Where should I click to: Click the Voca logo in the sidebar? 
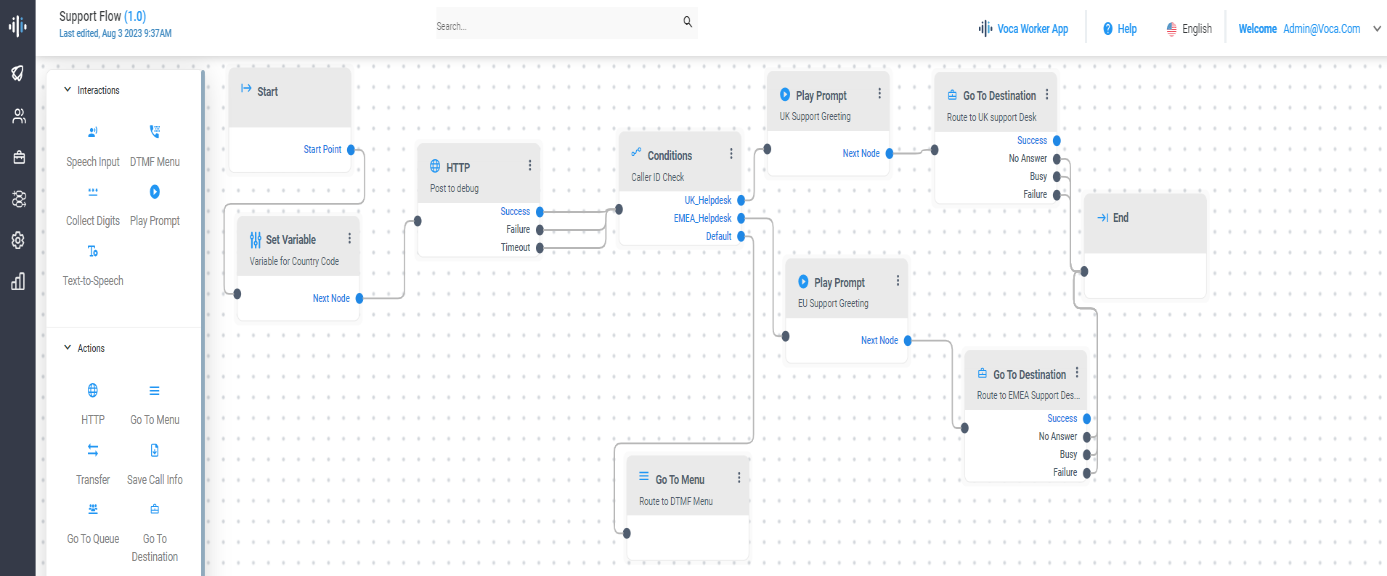pyautogui.click(x=17, y=27)
